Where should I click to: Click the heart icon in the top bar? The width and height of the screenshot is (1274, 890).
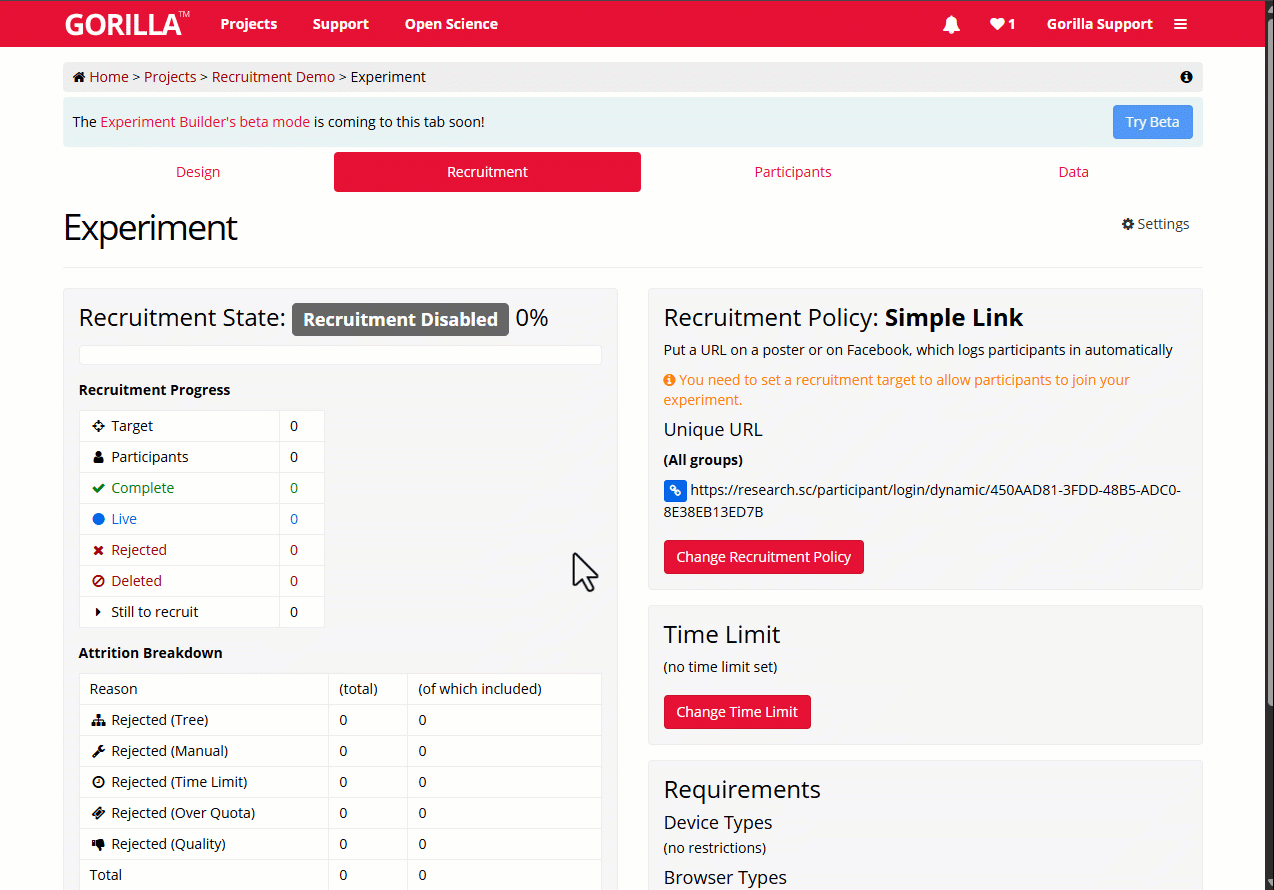tap(996, 23)
